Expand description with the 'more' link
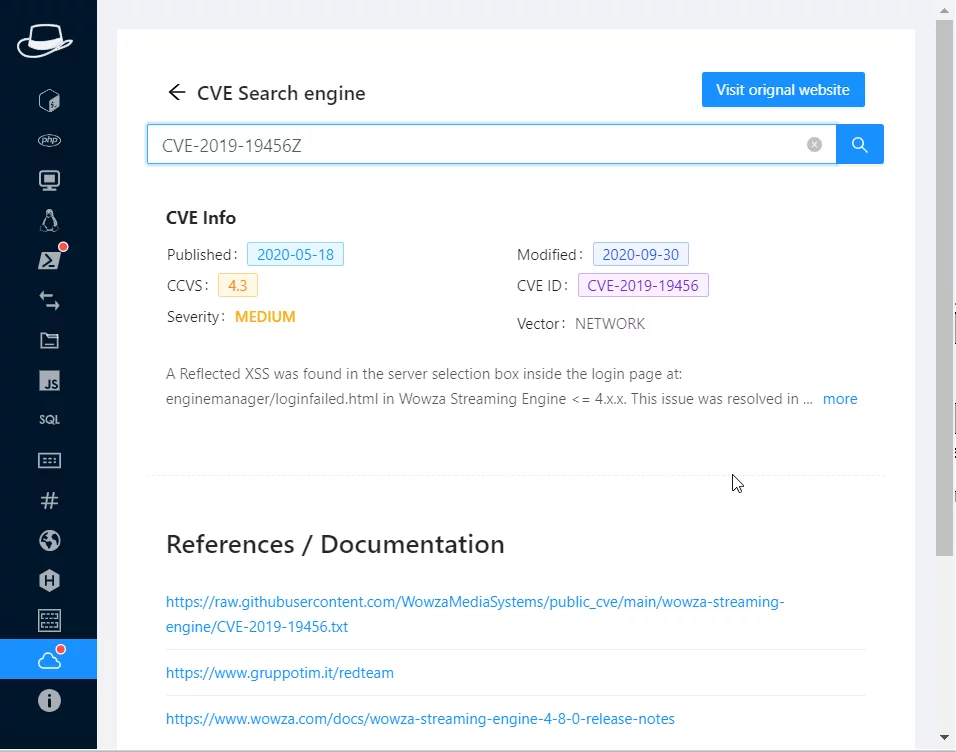956x752 pixels. coord(839,399)
